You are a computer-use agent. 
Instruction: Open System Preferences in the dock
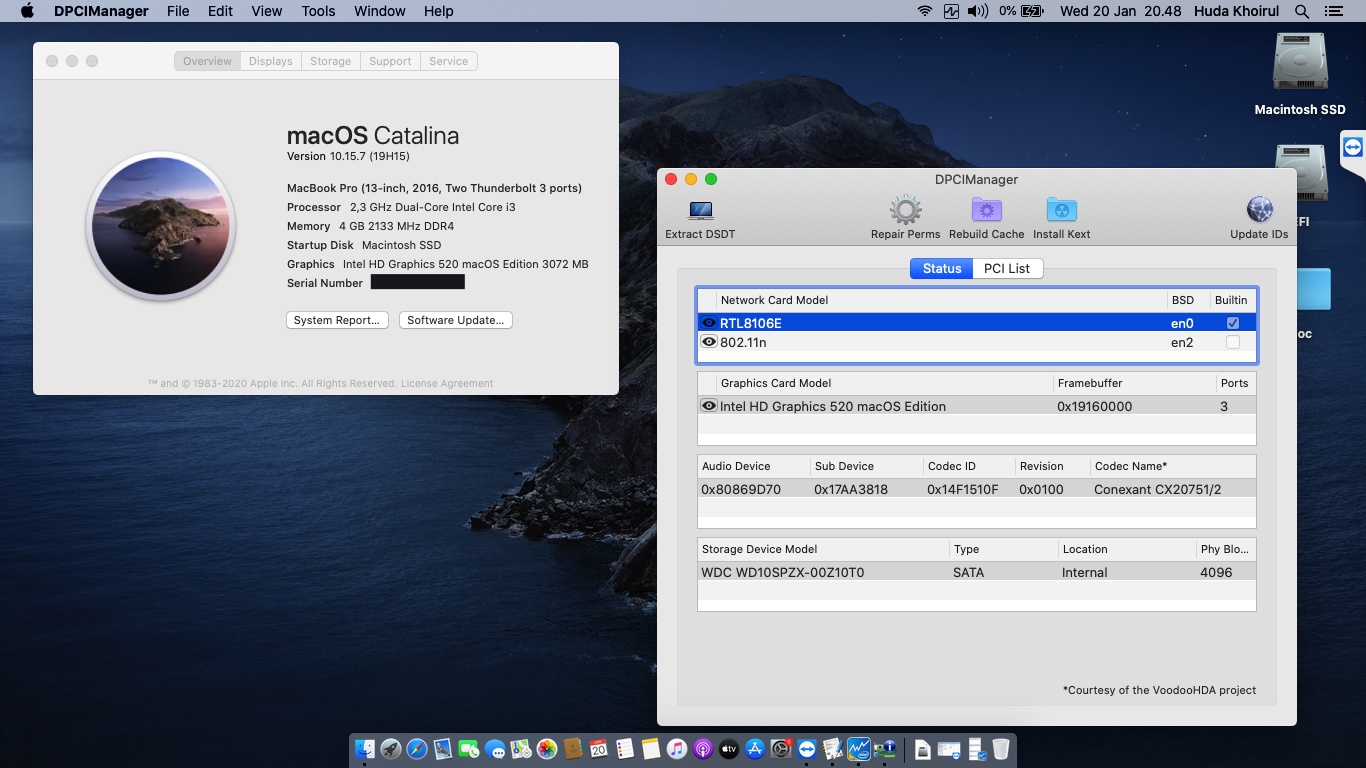coord(781,749)
